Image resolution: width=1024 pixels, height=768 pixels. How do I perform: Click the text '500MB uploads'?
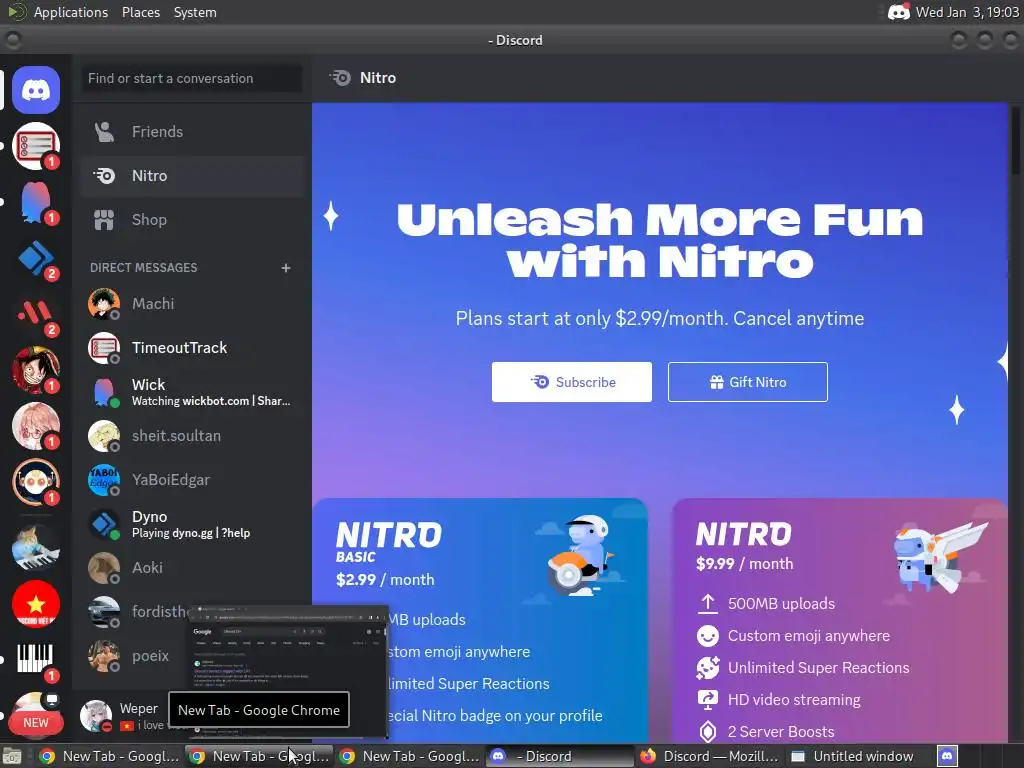(781, 603)
